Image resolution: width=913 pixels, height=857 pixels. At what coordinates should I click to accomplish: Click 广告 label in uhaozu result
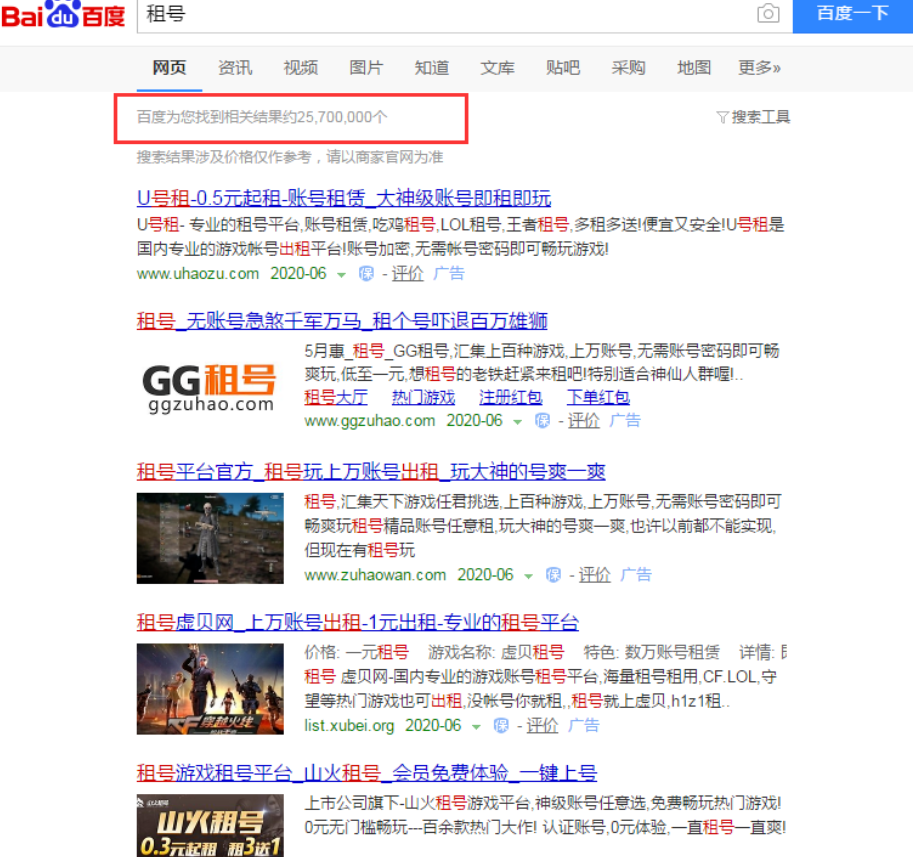click(449, 273)
